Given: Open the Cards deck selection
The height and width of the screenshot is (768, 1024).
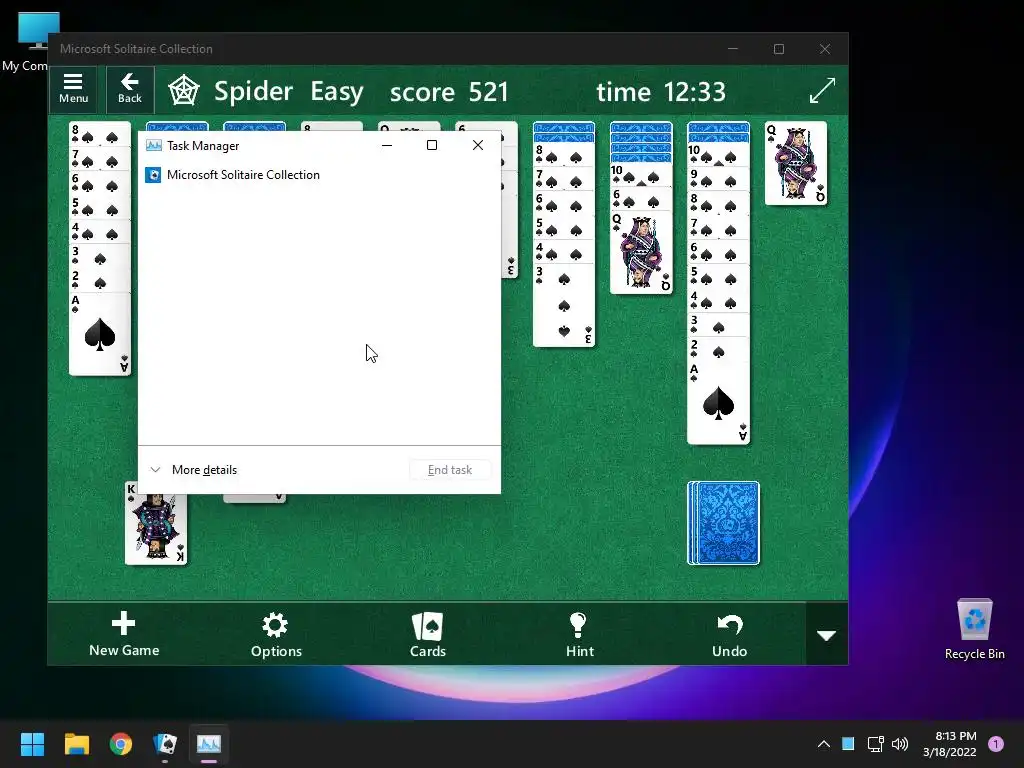Looking at the screenshot, I should tap(428, 635).
